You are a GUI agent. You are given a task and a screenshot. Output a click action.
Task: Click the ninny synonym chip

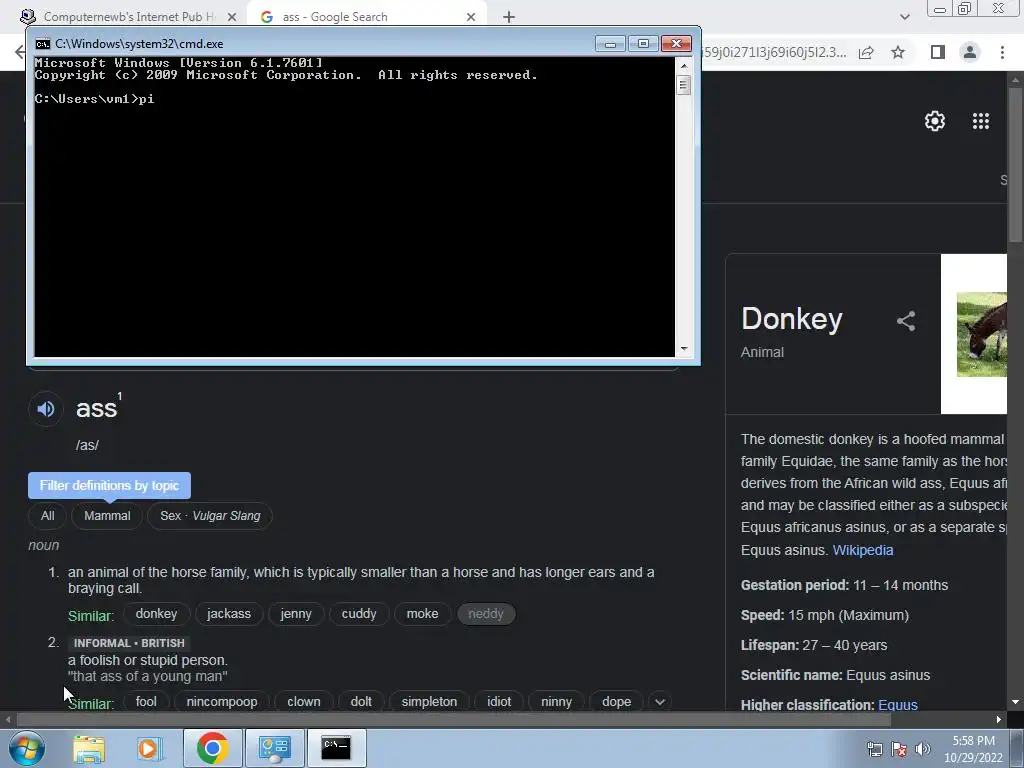click(556, 701)
